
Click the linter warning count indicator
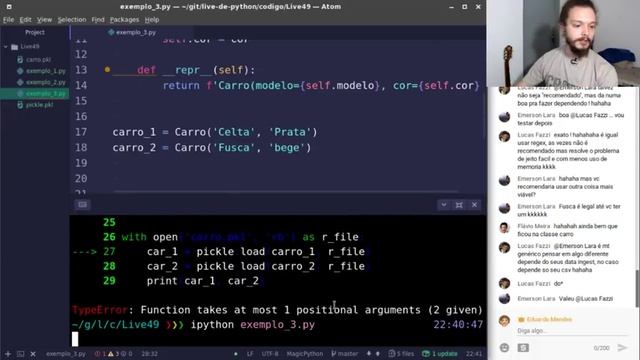click(113, 353)
